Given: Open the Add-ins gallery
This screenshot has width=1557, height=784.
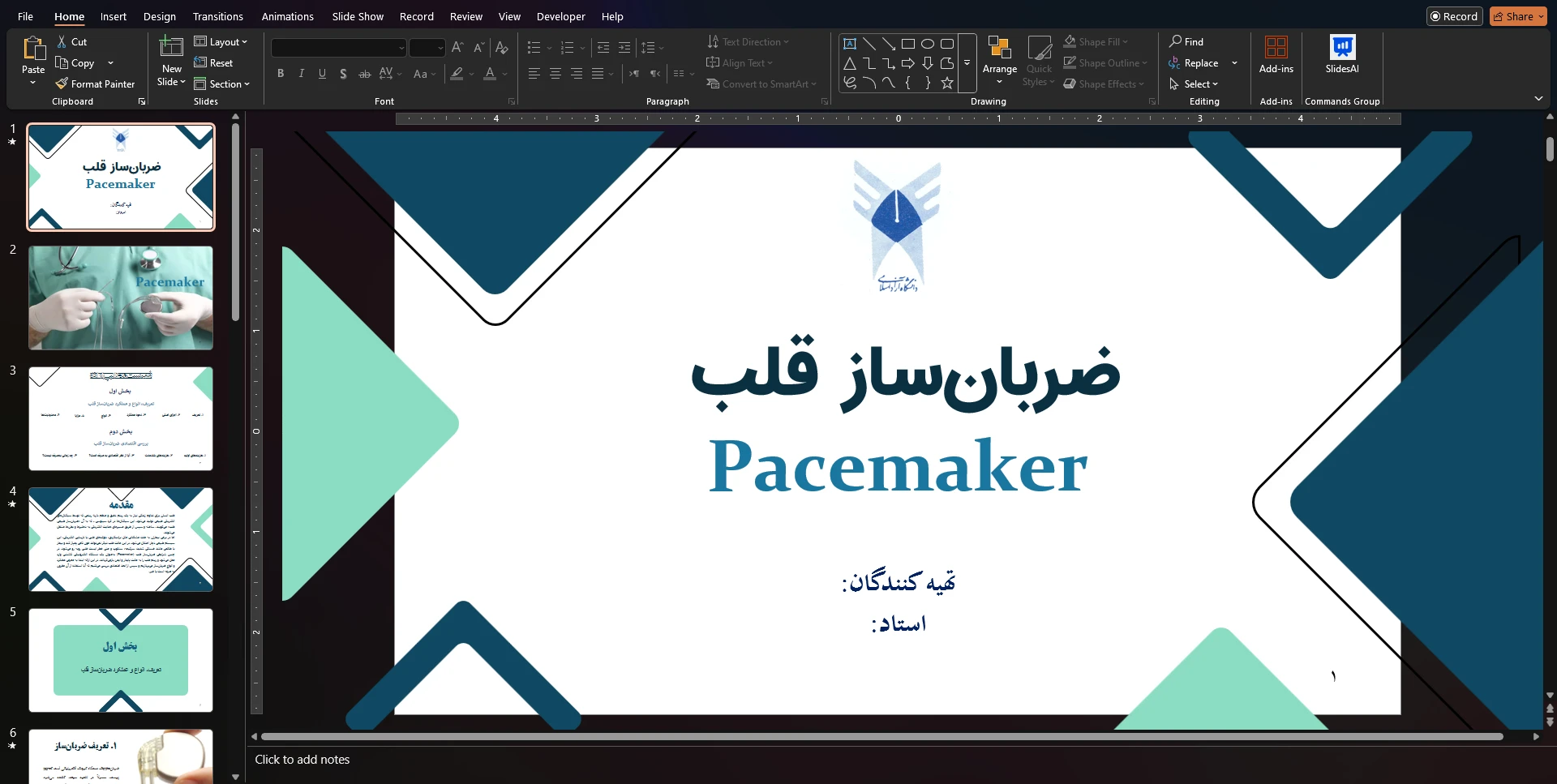Looking at the screenshot, I should pyautogui.click(x=1276, y=49).
